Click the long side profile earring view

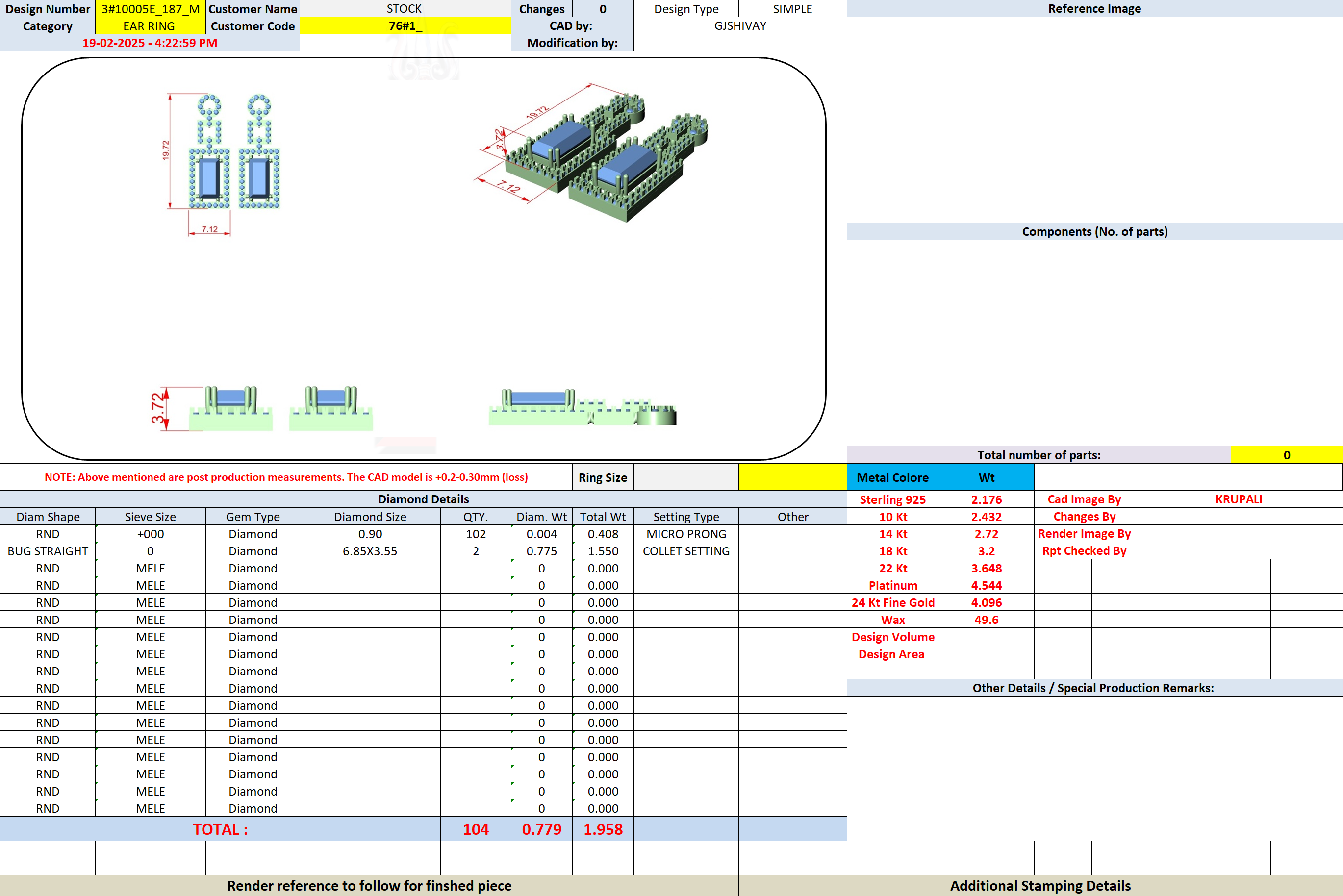tap(583, 407)
